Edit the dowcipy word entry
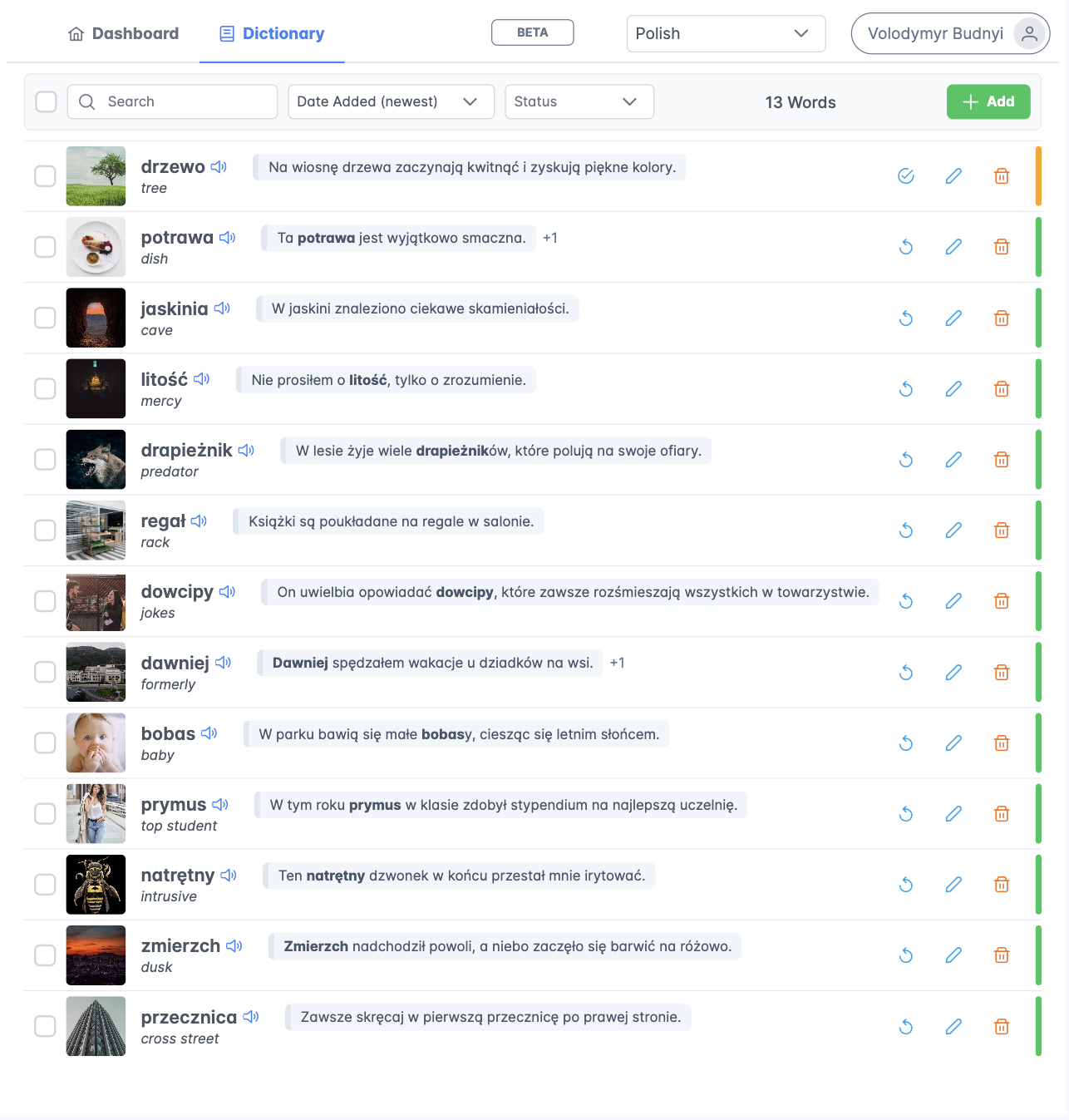1069x1120 pixels. (953, 601)
